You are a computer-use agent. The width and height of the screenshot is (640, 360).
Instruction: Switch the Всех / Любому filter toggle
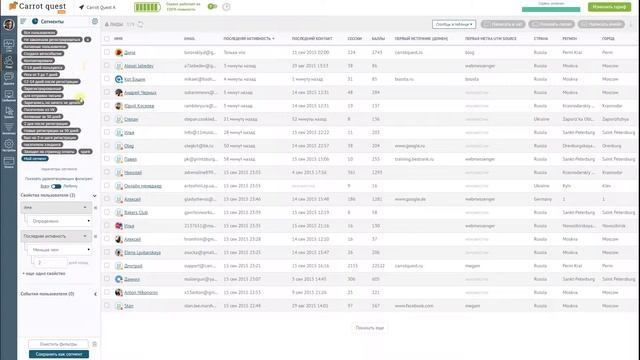(x=56, y=186)
